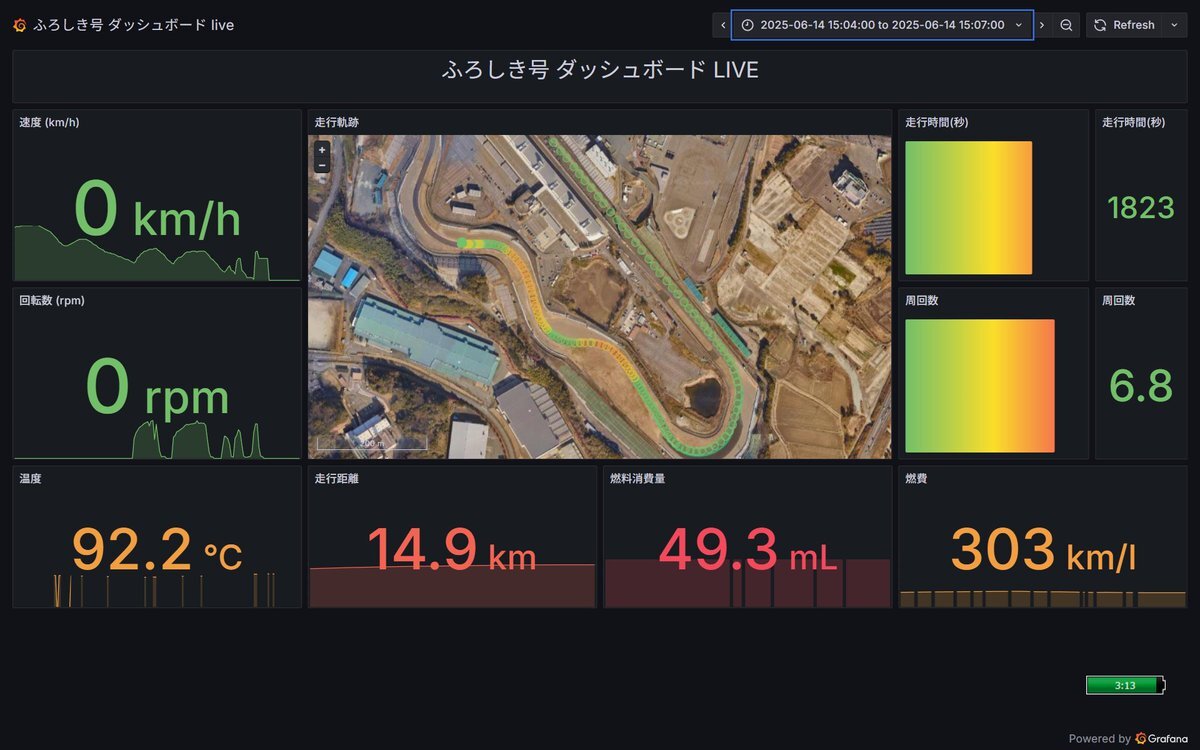Click the 1823 run time value
The height and width of the screenshot is (750, 1200).
[1141, 208]
